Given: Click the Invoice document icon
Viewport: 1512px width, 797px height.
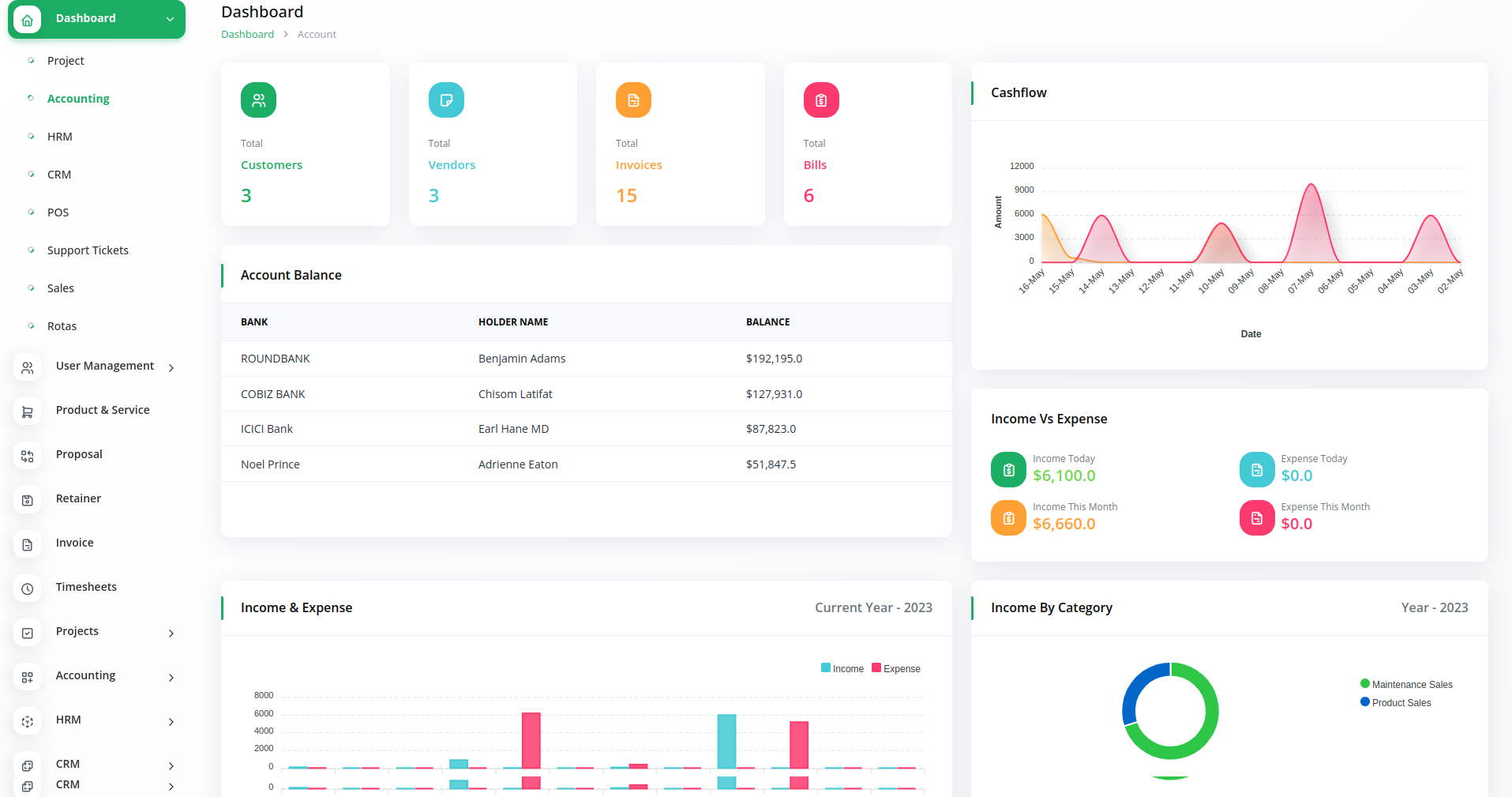Looking at the screenshot, I should click(x=28, y=544).
